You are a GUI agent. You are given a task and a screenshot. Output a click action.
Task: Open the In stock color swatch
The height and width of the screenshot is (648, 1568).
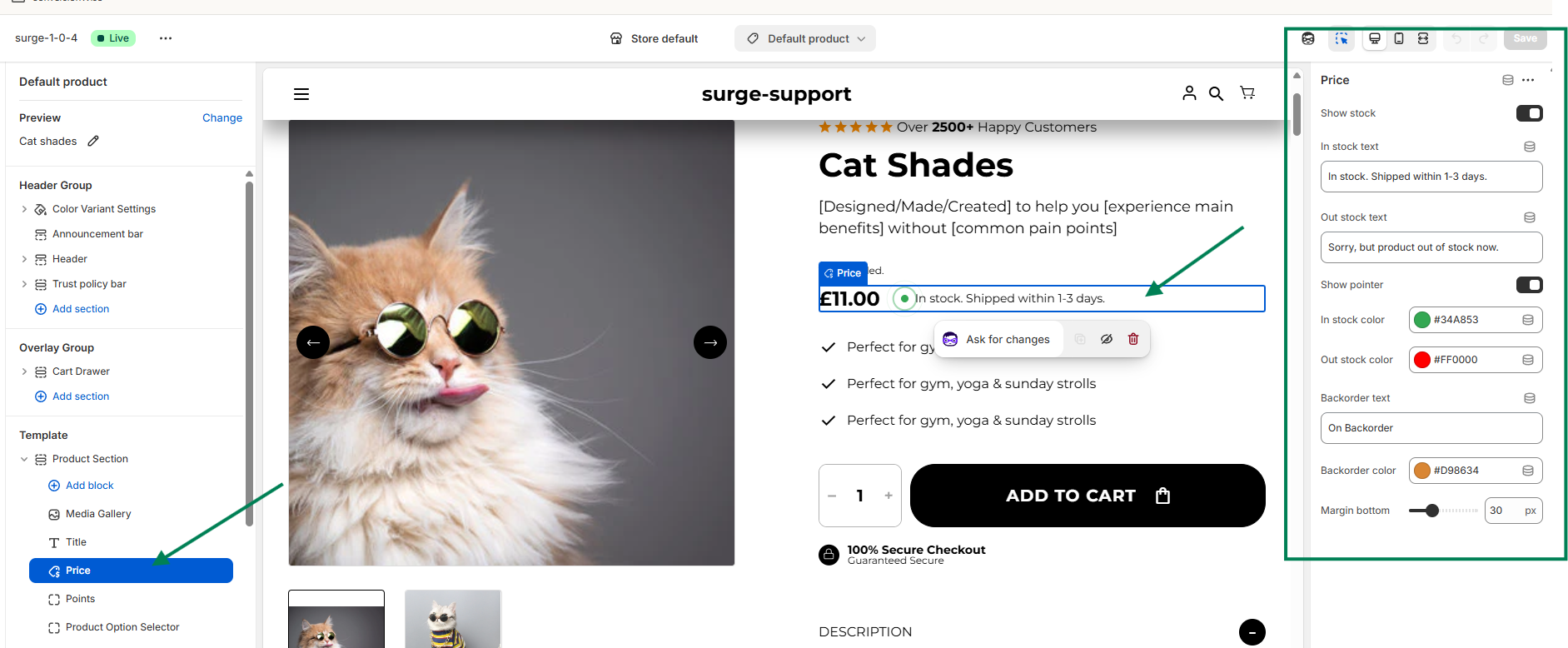pyautogui.click(x=1422, y=320)
